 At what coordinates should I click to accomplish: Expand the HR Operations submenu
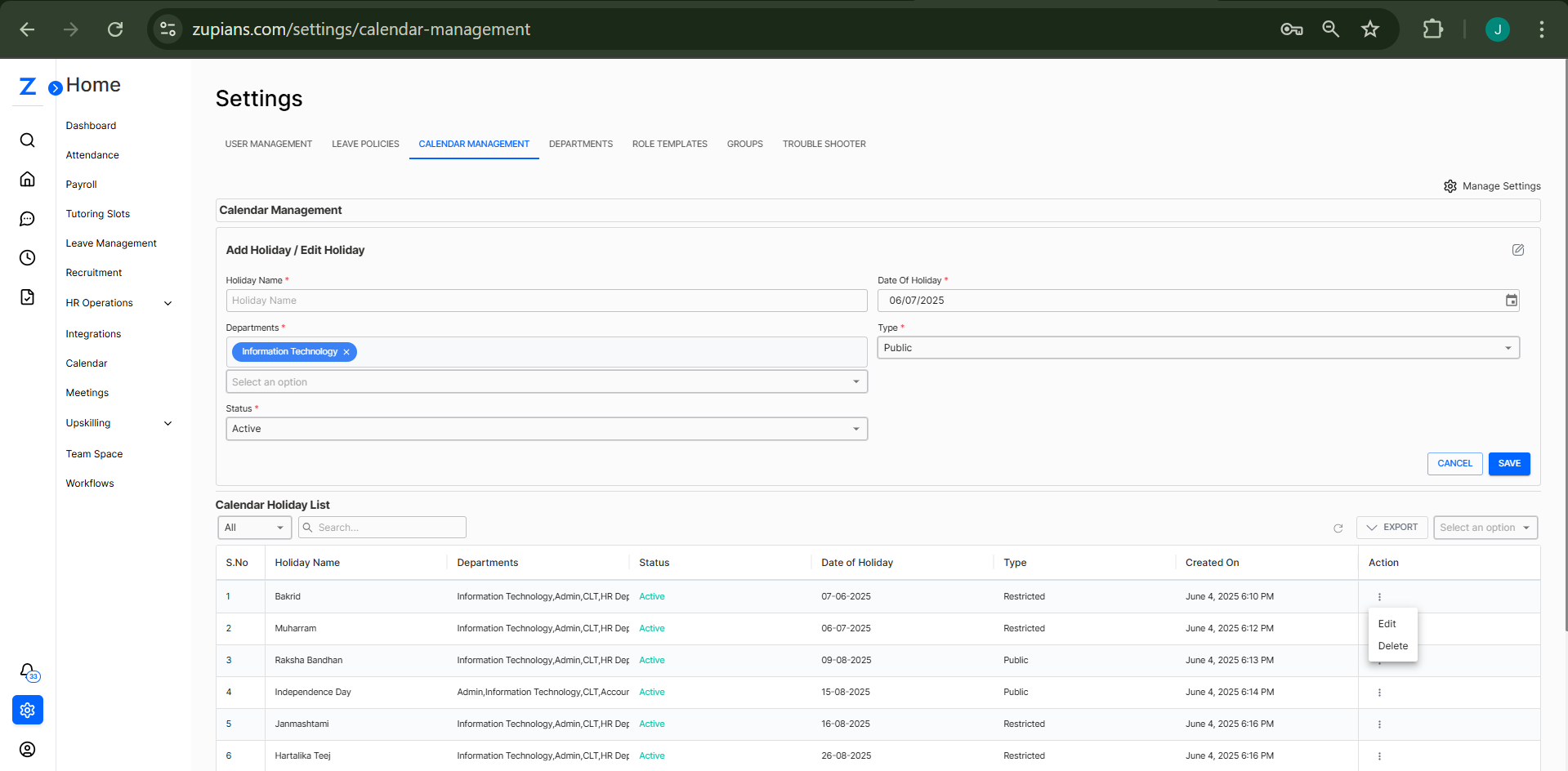coord(168,303)
